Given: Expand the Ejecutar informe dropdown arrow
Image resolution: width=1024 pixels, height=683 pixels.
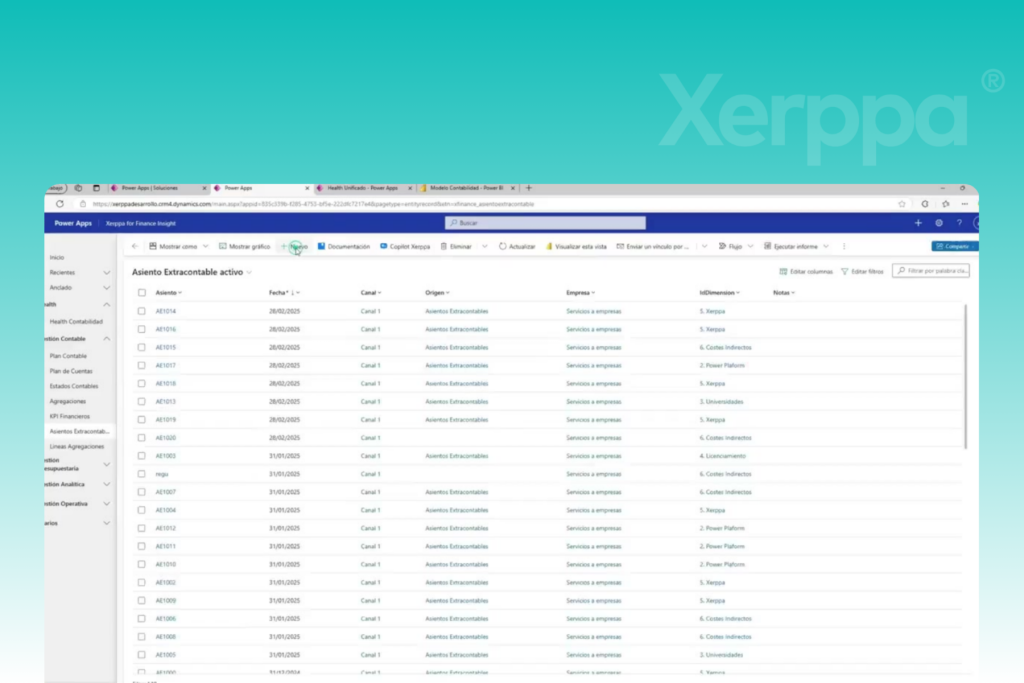Looking at the screenshot, I should (x=826, y=246).
